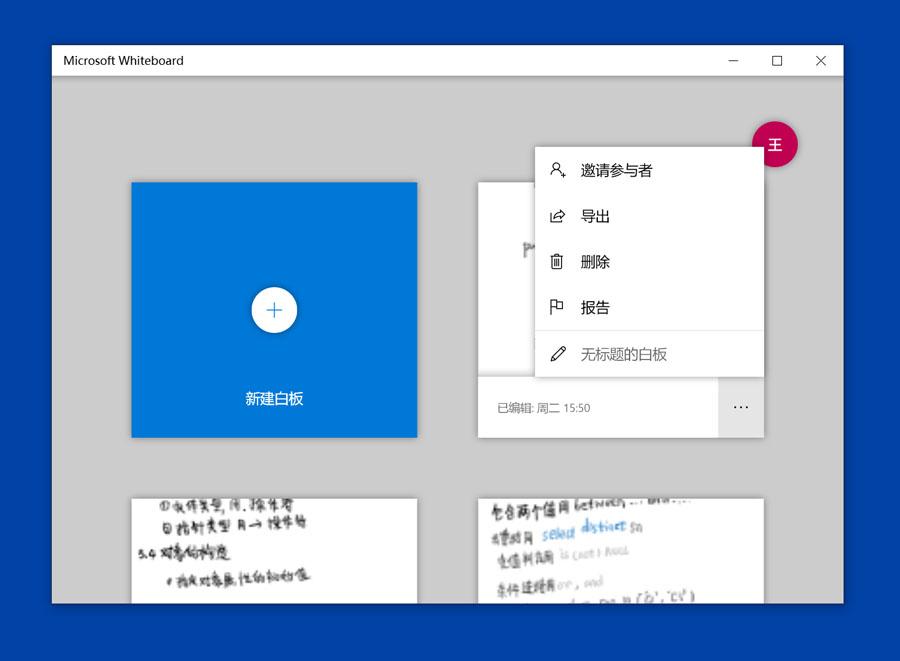Select 邀请参与者 from the context menu
The image size is (900, 661).
pyautogui.click(x=649, y=170)
